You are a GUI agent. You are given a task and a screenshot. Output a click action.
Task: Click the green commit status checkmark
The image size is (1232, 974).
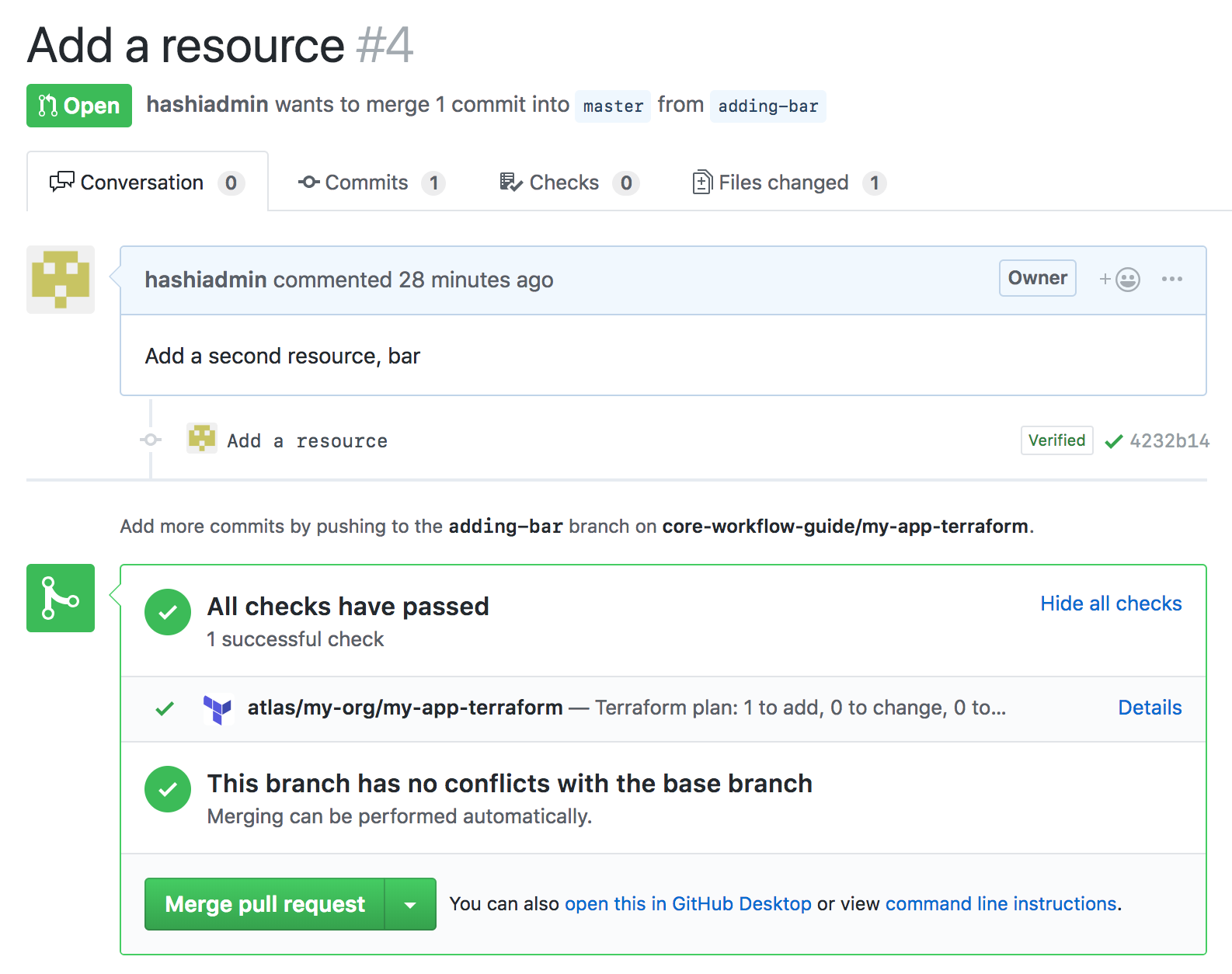[1113, 441]
